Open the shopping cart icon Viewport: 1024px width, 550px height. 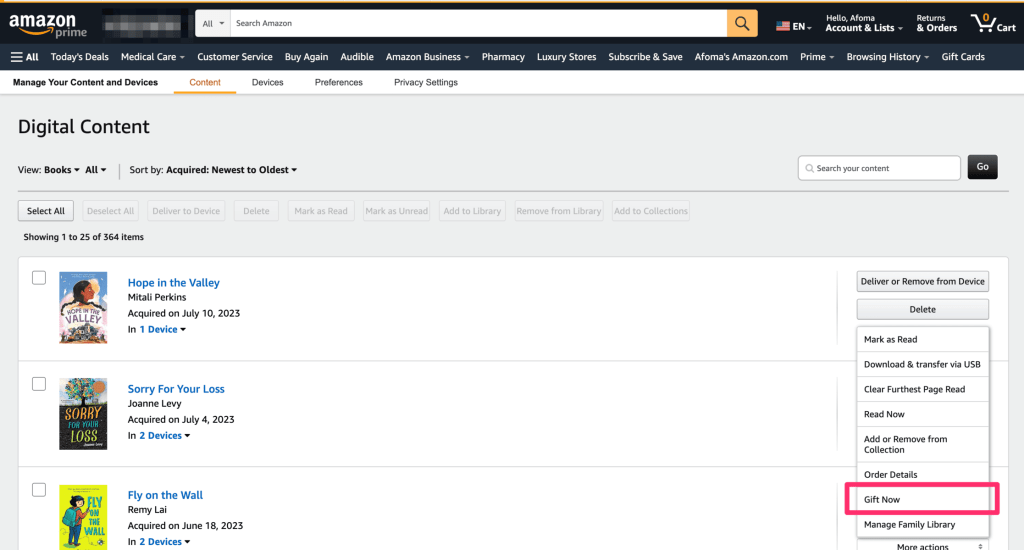[x=993, y=24]
